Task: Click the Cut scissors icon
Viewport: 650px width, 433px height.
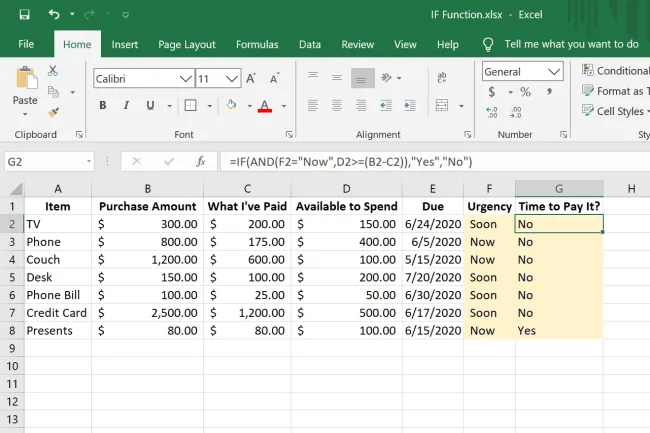Action: point(53,70)
